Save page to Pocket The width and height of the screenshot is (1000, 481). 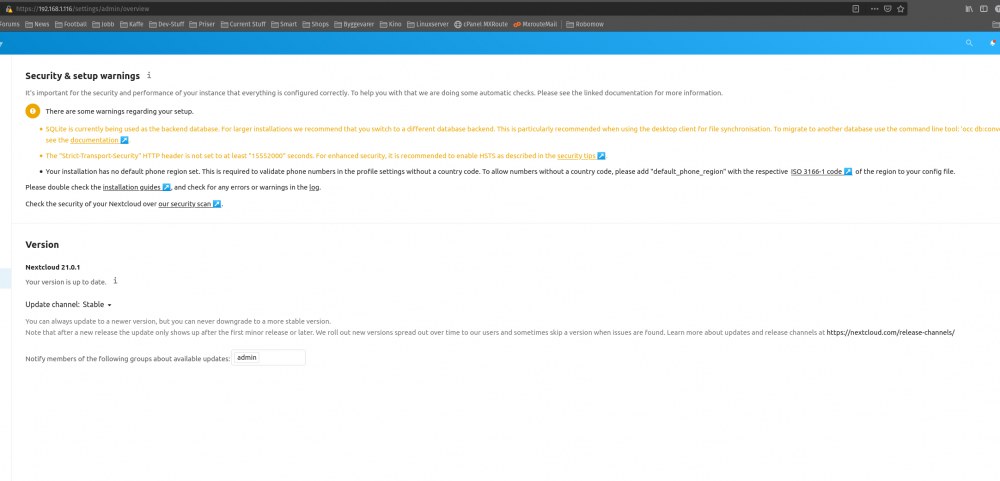click(888, 9)
